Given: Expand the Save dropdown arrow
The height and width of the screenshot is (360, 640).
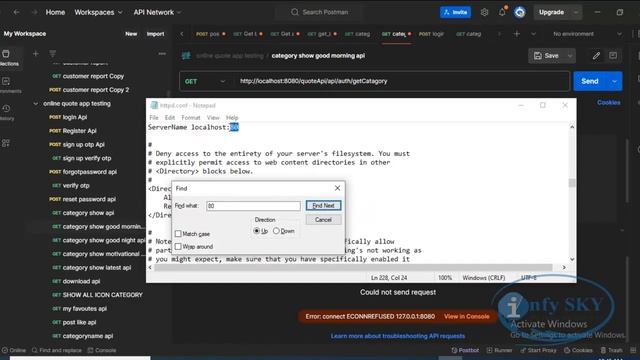Looking at the screenshot, I should 570,56.
